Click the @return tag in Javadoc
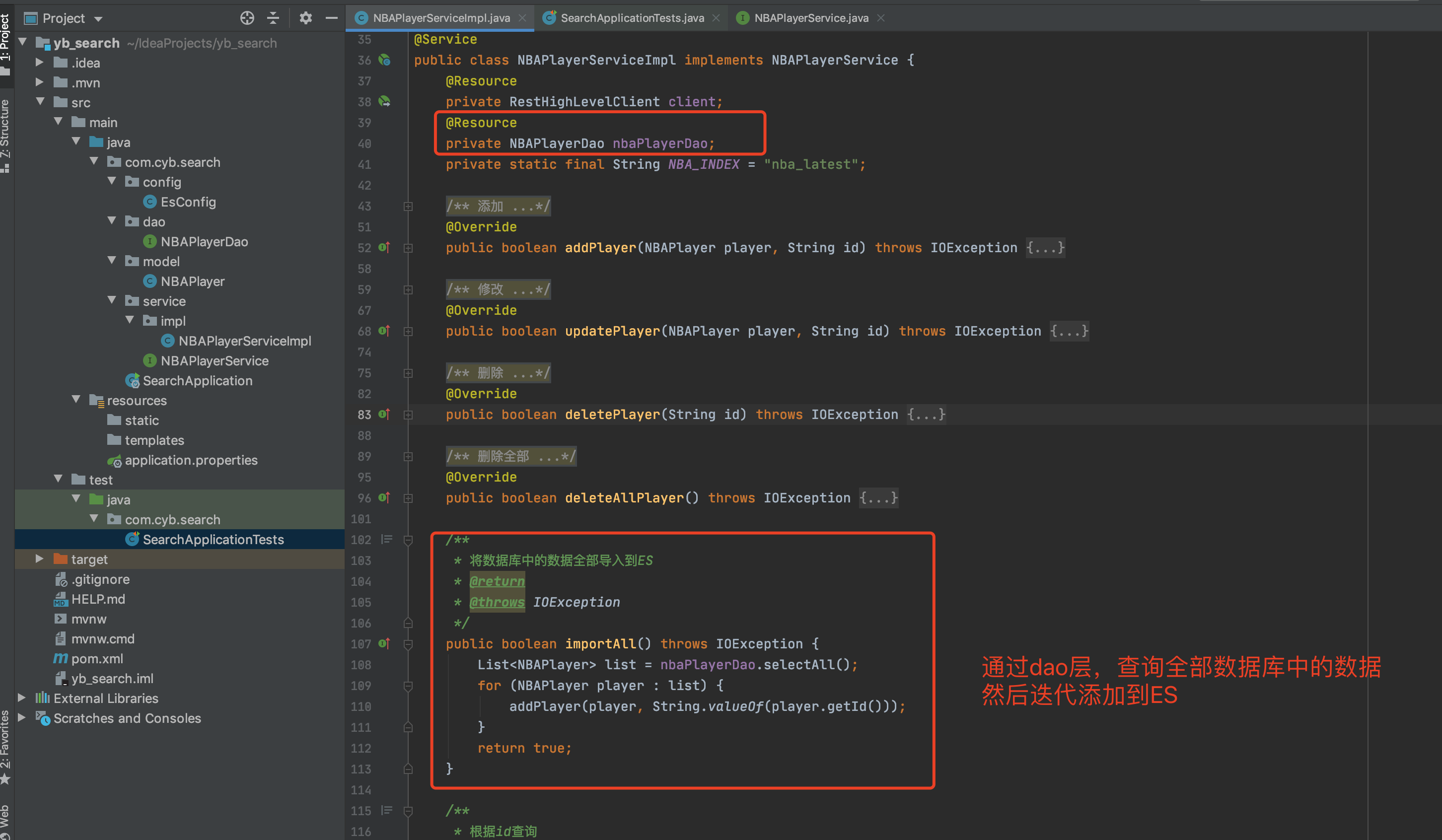1442x840 pixels. point(497,581)
